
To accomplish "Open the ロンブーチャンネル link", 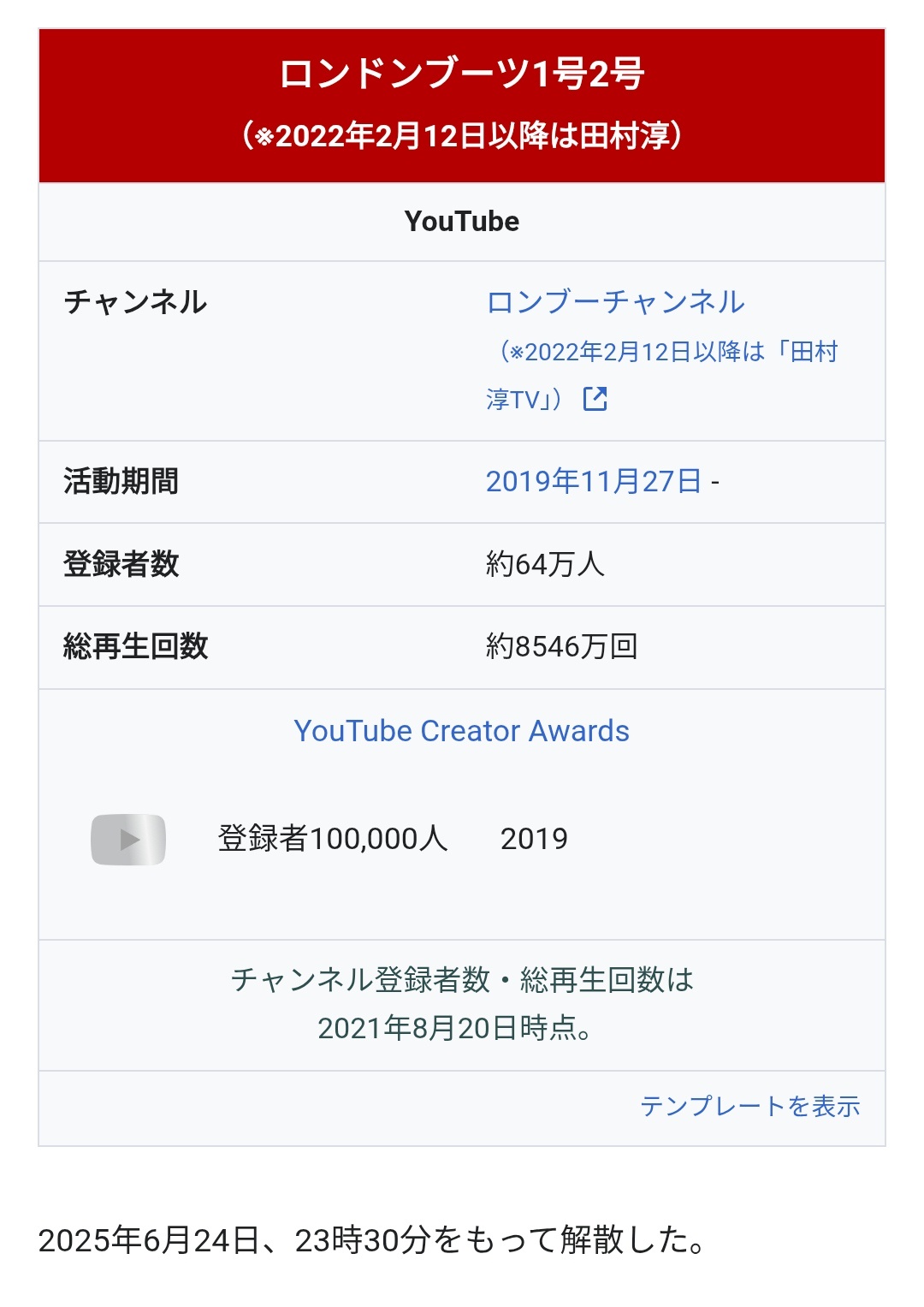I will tap(615, 301).
